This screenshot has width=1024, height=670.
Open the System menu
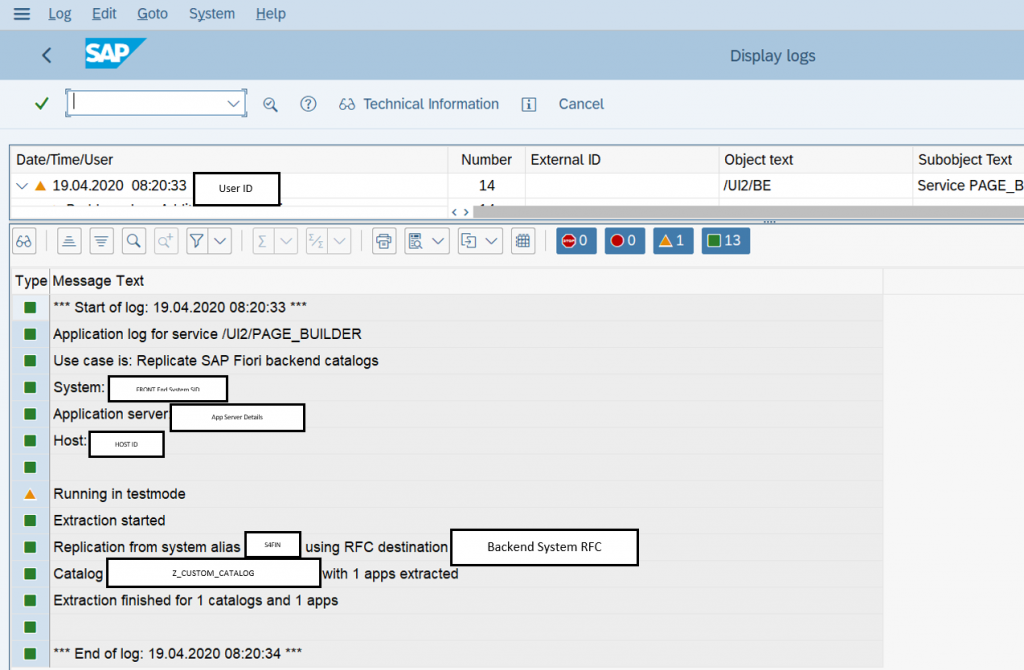tap(212, 14)
